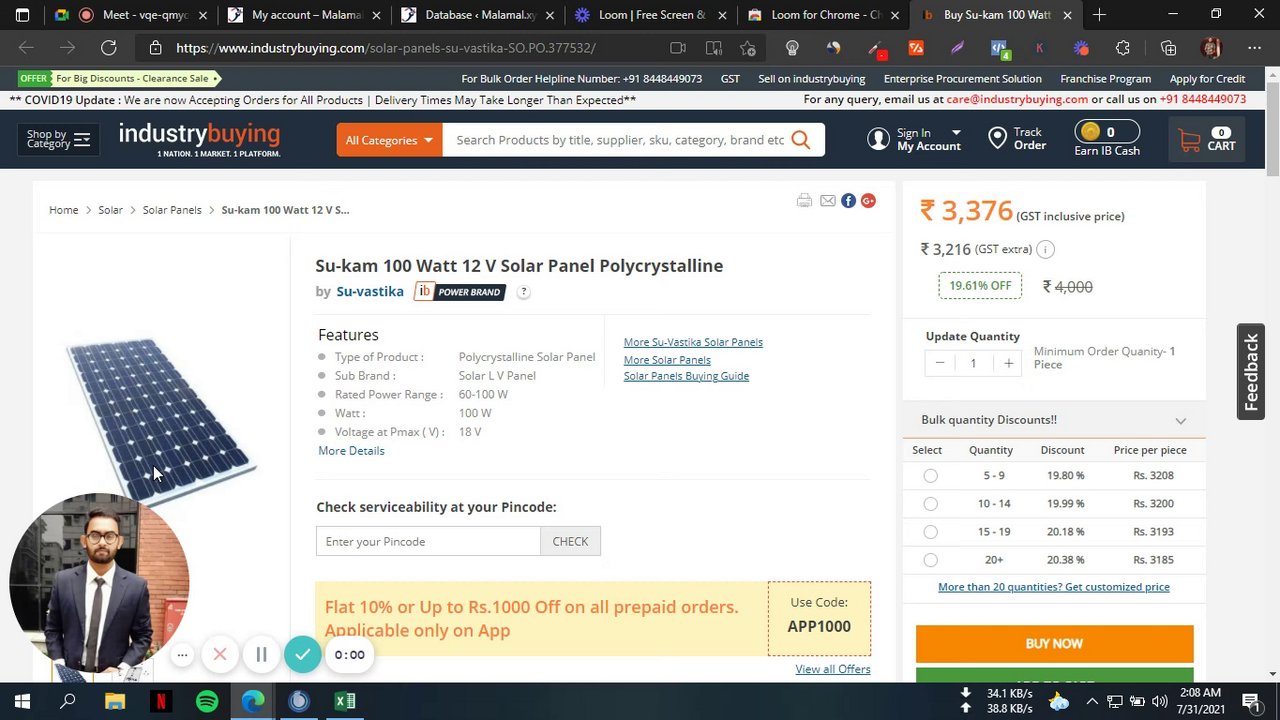Open the Feedback side tab
Image resolution: width=1280 pixels, height=720 pixels.
tap(1251, 372)
